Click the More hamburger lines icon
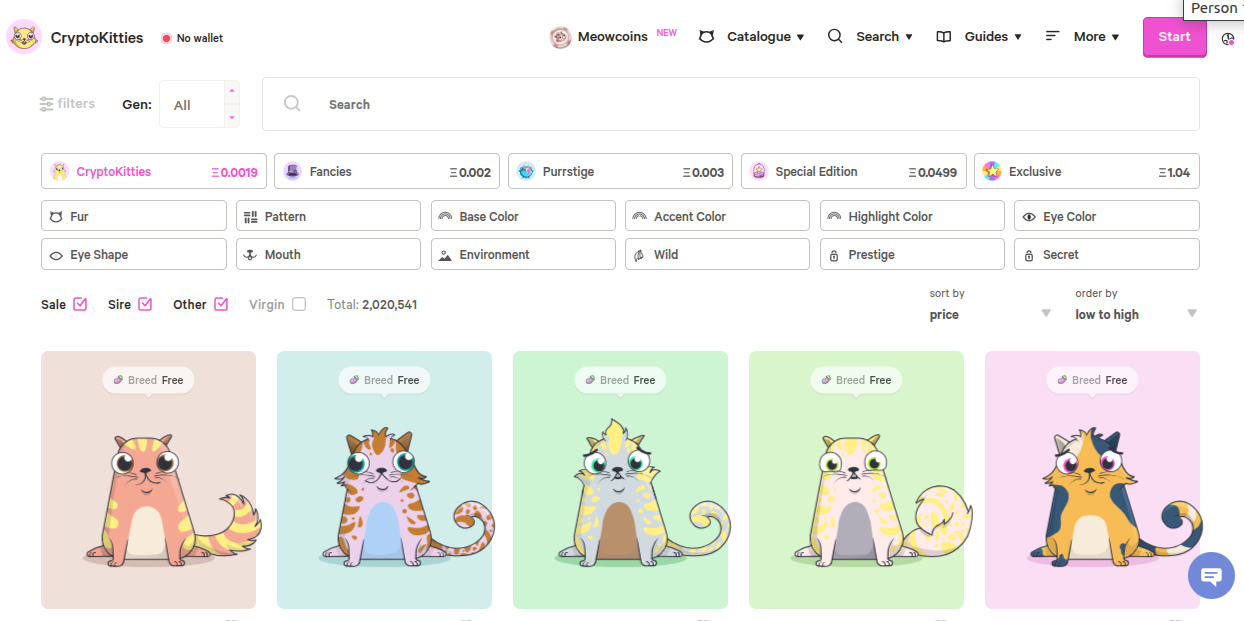Image resolution: width=1244 pixels, height=621 pixels. pos(1052,36)
